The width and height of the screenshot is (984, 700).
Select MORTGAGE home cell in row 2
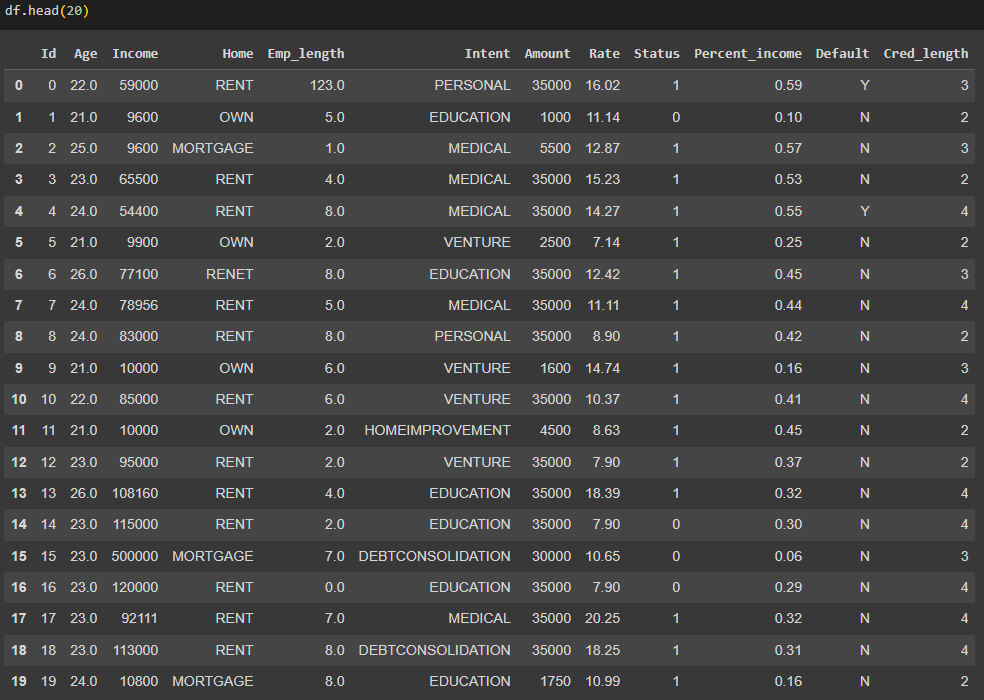[x=213, y=148]
